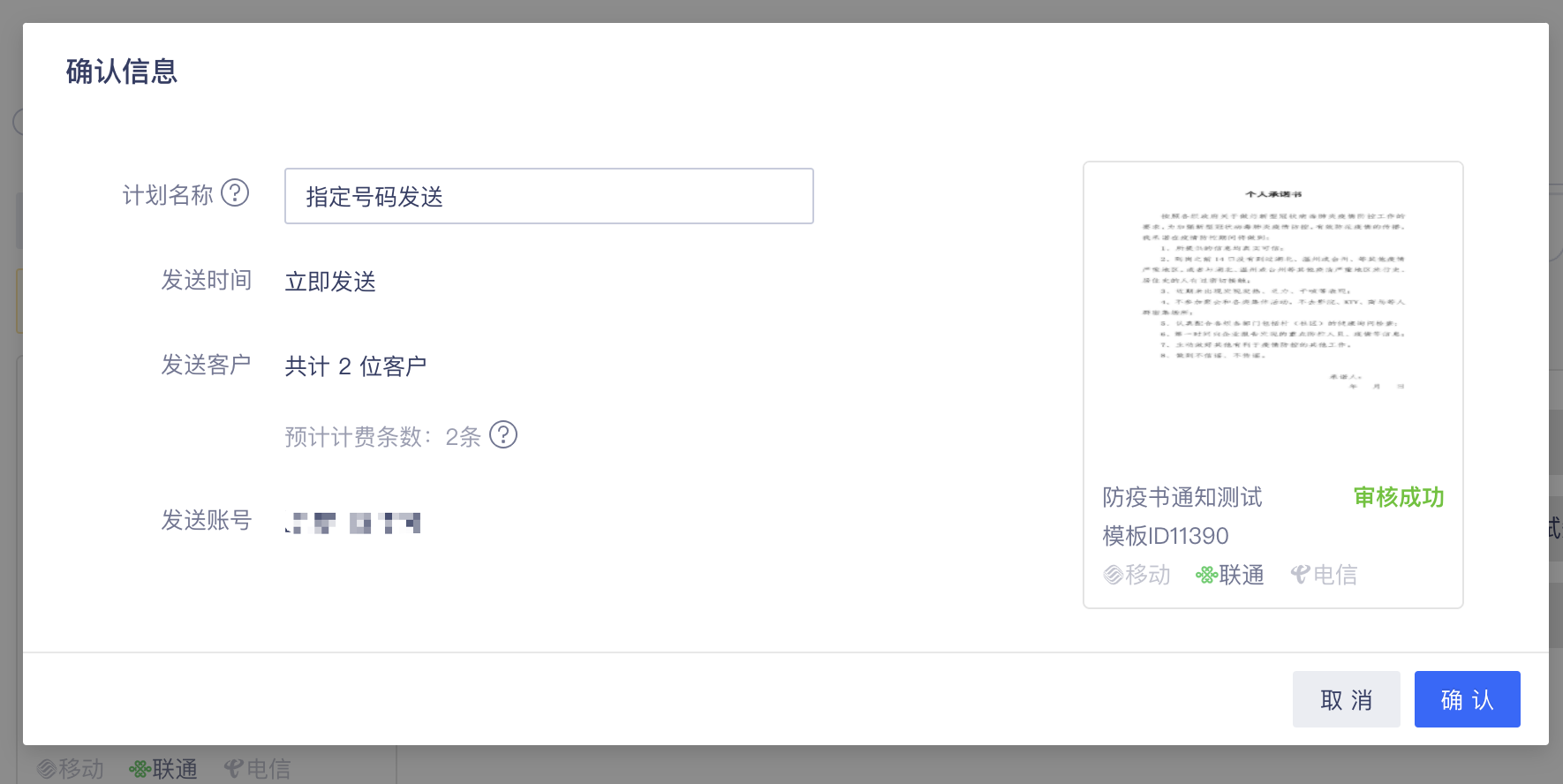The image size is (1563, 784).
Task: Cancel the dialog with 取消
Action: coord(1347,699)
